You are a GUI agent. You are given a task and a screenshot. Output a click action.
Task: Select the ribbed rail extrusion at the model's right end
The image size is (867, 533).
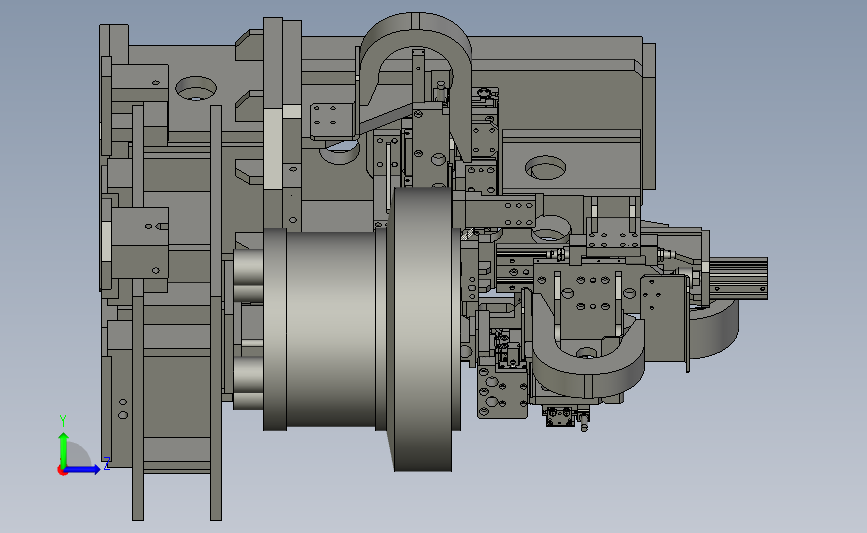[x=738, y=278]
